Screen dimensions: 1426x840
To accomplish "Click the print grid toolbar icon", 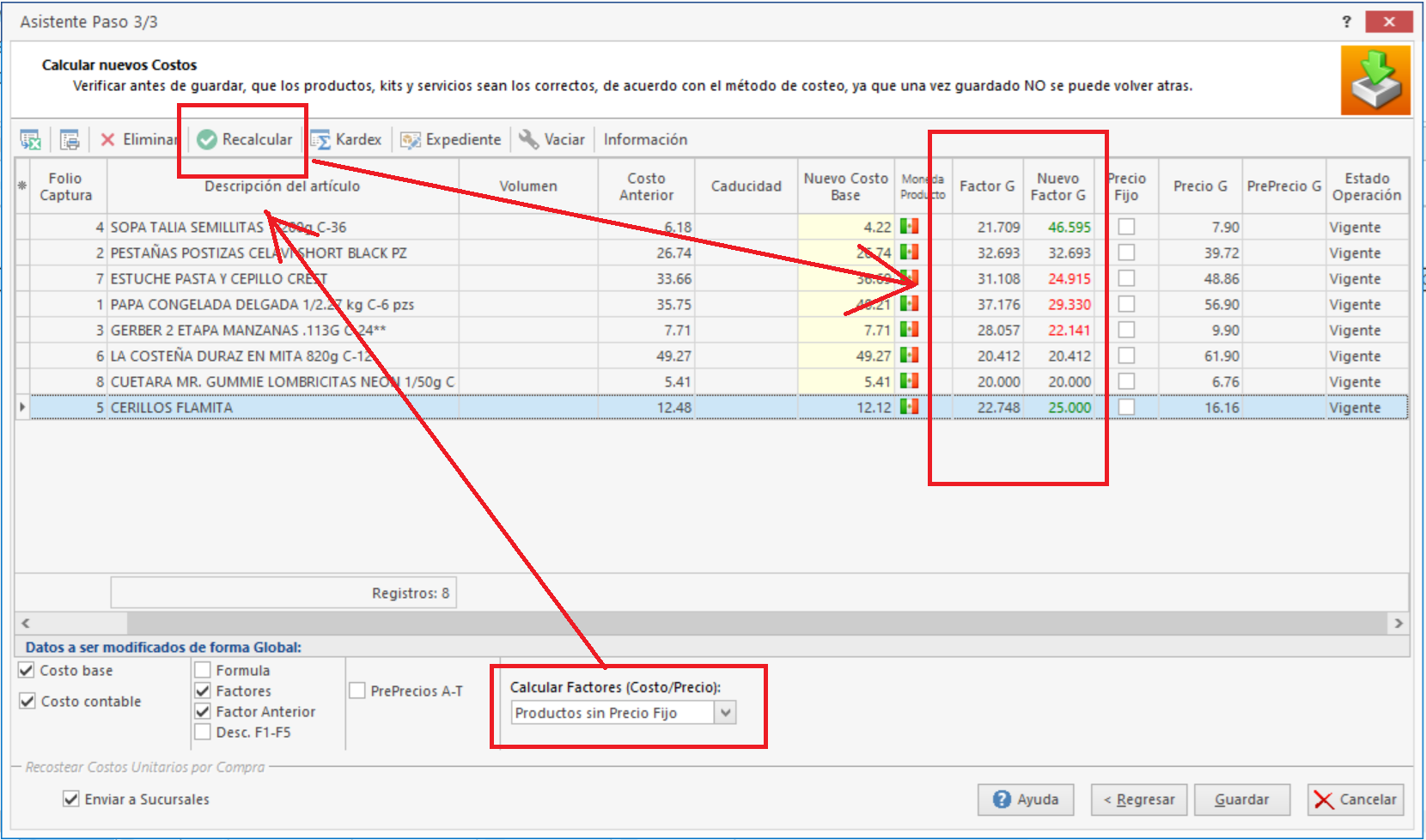I will pos(70,139).
